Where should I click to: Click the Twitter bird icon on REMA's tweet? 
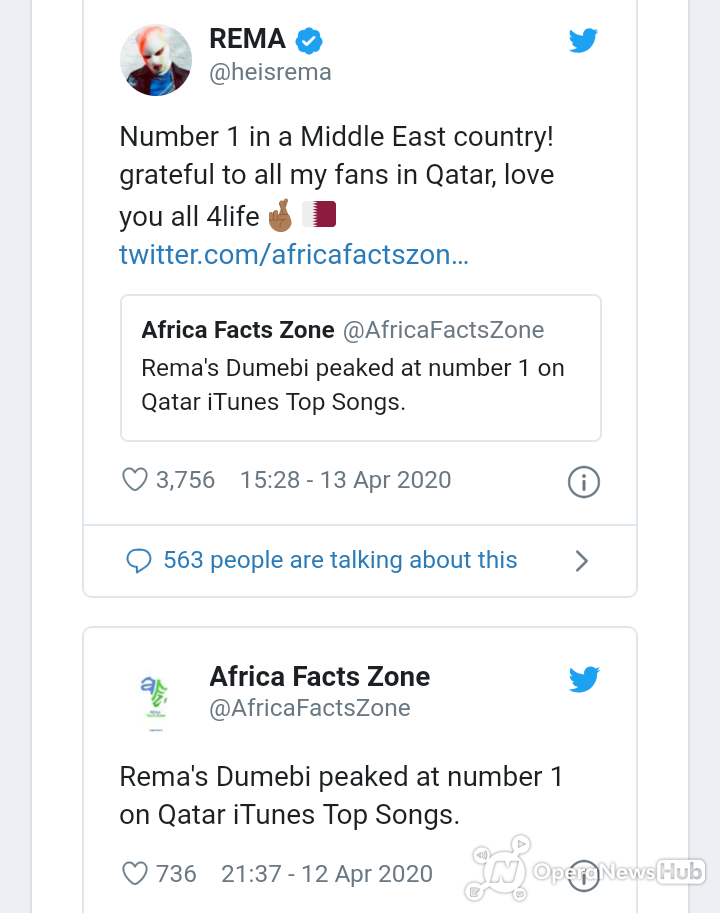tap(583, 40)
